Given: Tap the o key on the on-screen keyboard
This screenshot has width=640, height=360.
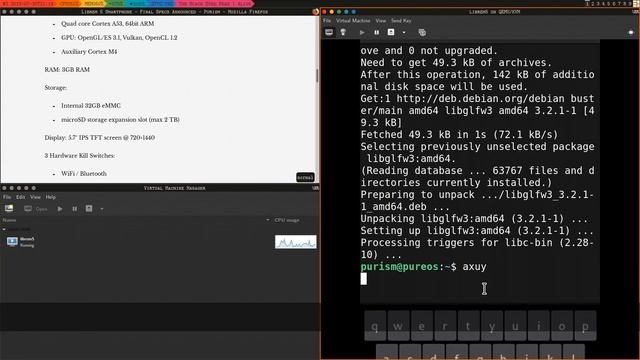Looking at the screenshot, I should [562, 326].
